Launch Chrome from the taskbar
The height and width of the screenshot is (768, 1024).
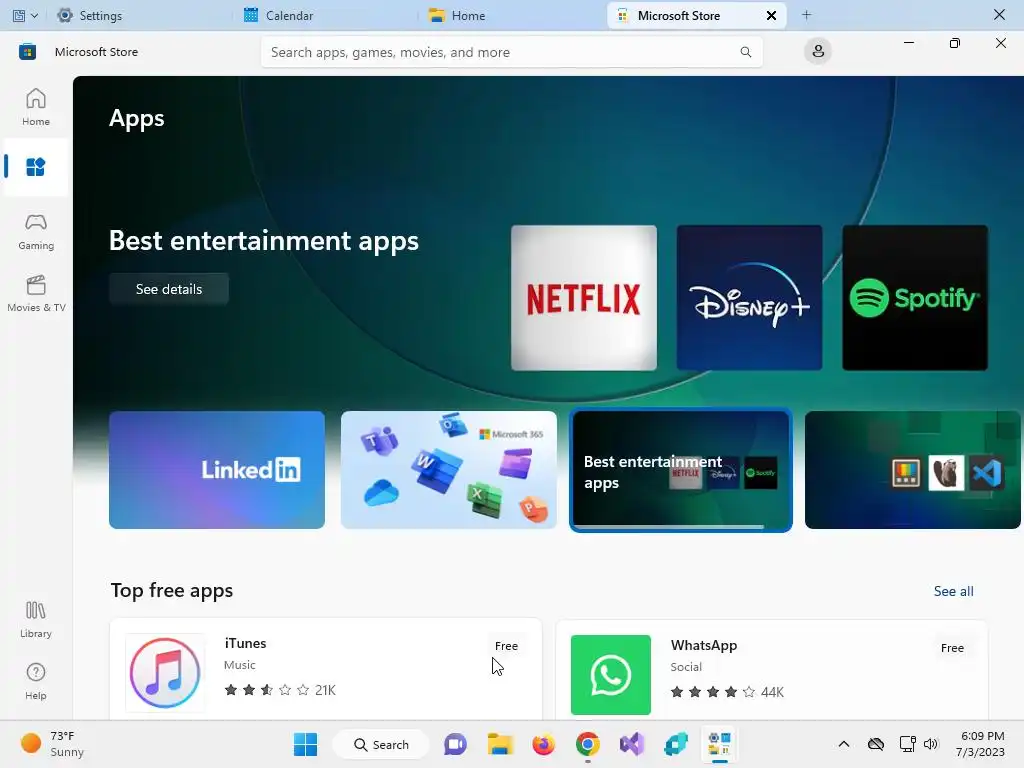click(x=588, y=744)
